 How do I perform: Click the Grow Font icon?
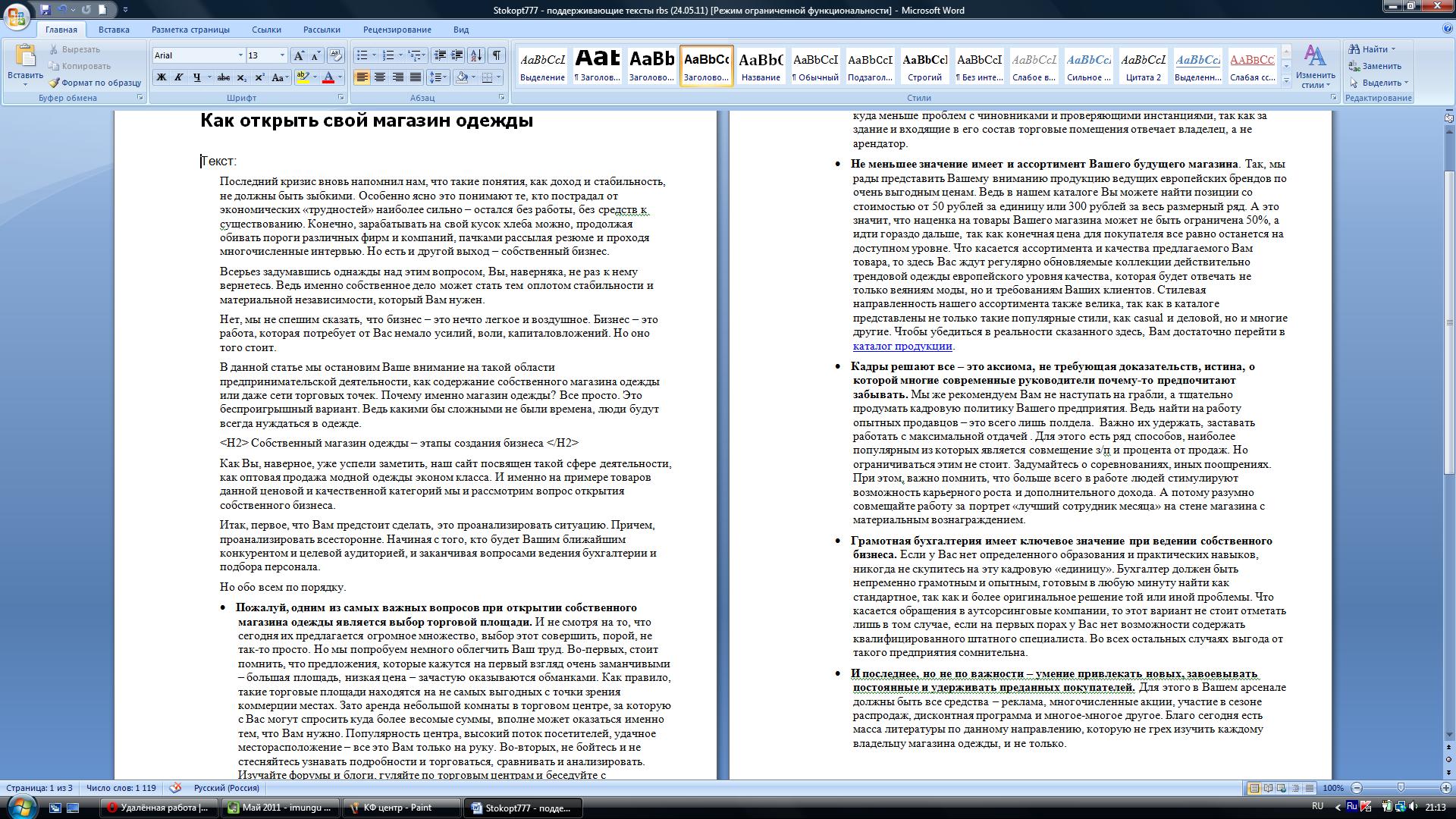tap(299, 55)
